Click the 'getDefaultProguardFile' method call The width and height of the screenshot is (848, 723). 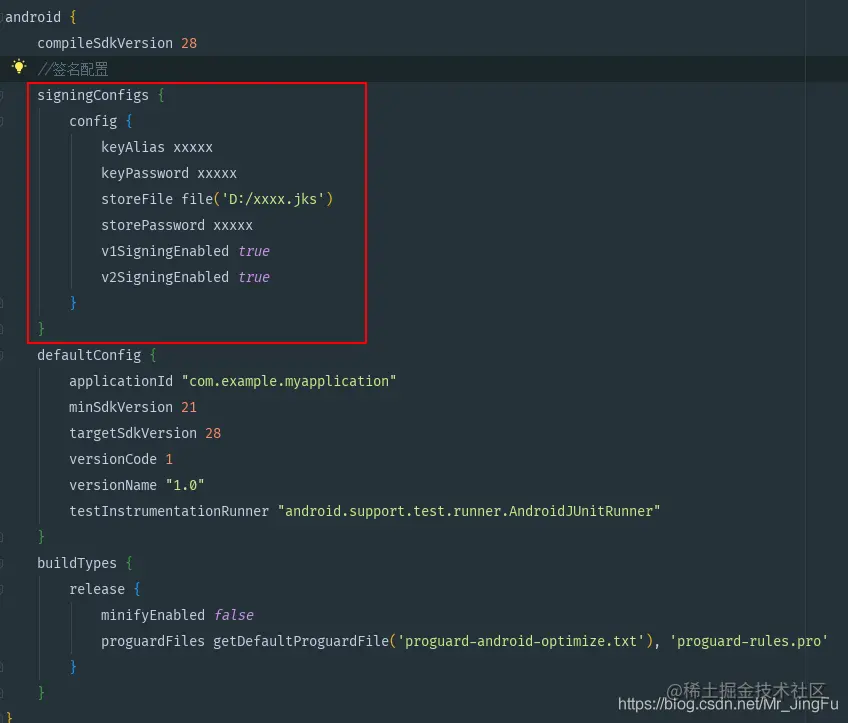tap(301, 641)
